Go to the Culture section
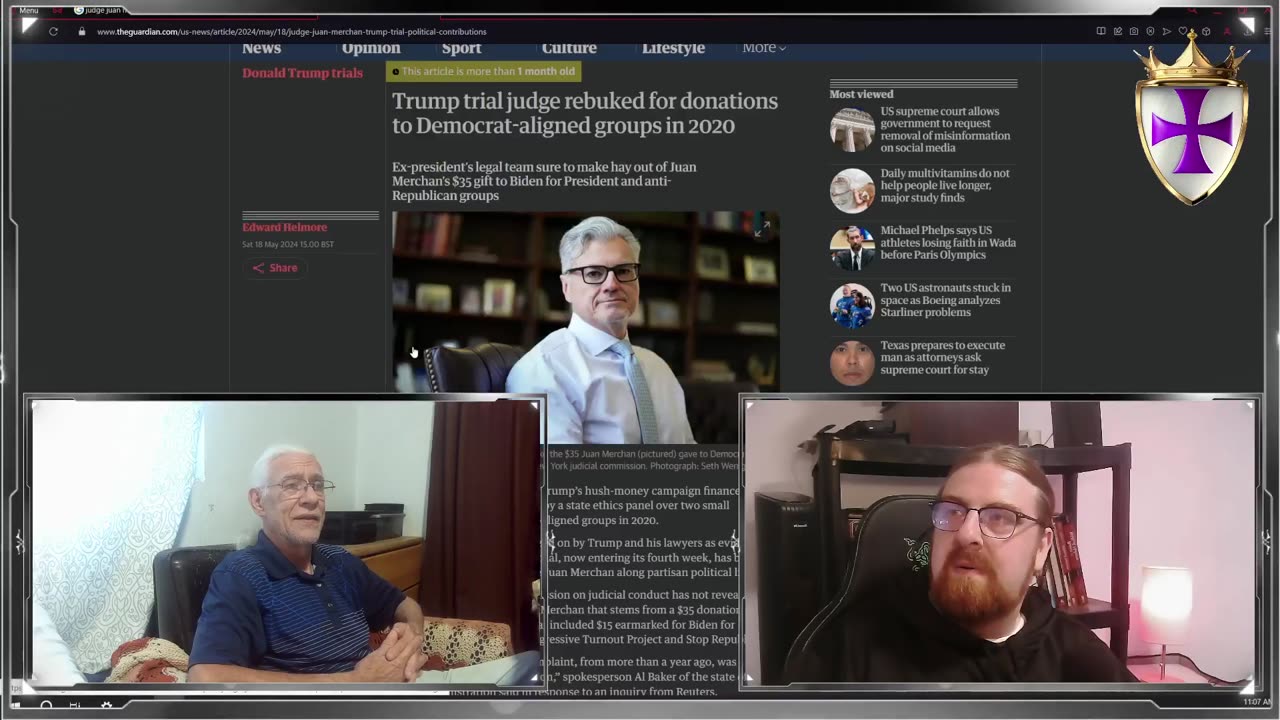Viewport: 1280px width, 720px height. pyautogui.click(x=569, y=48)
